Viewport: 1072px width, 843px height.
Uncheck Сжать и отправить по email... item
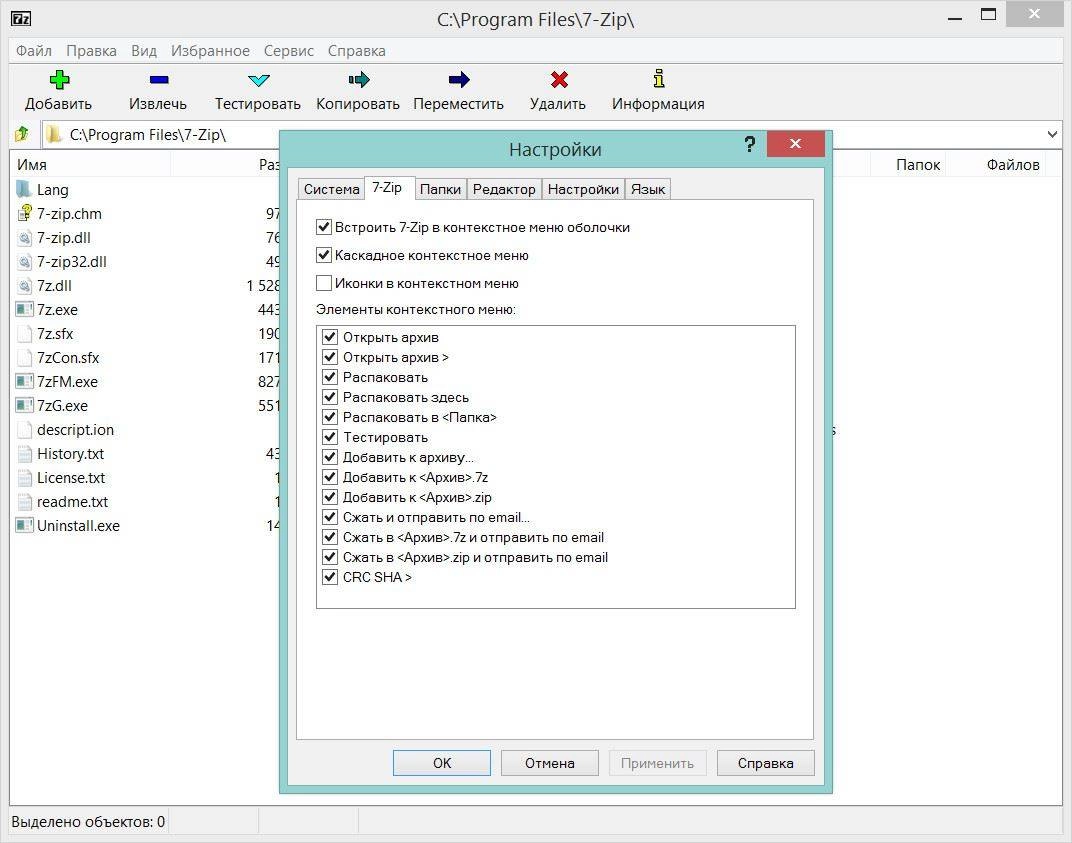coord(330,517)
